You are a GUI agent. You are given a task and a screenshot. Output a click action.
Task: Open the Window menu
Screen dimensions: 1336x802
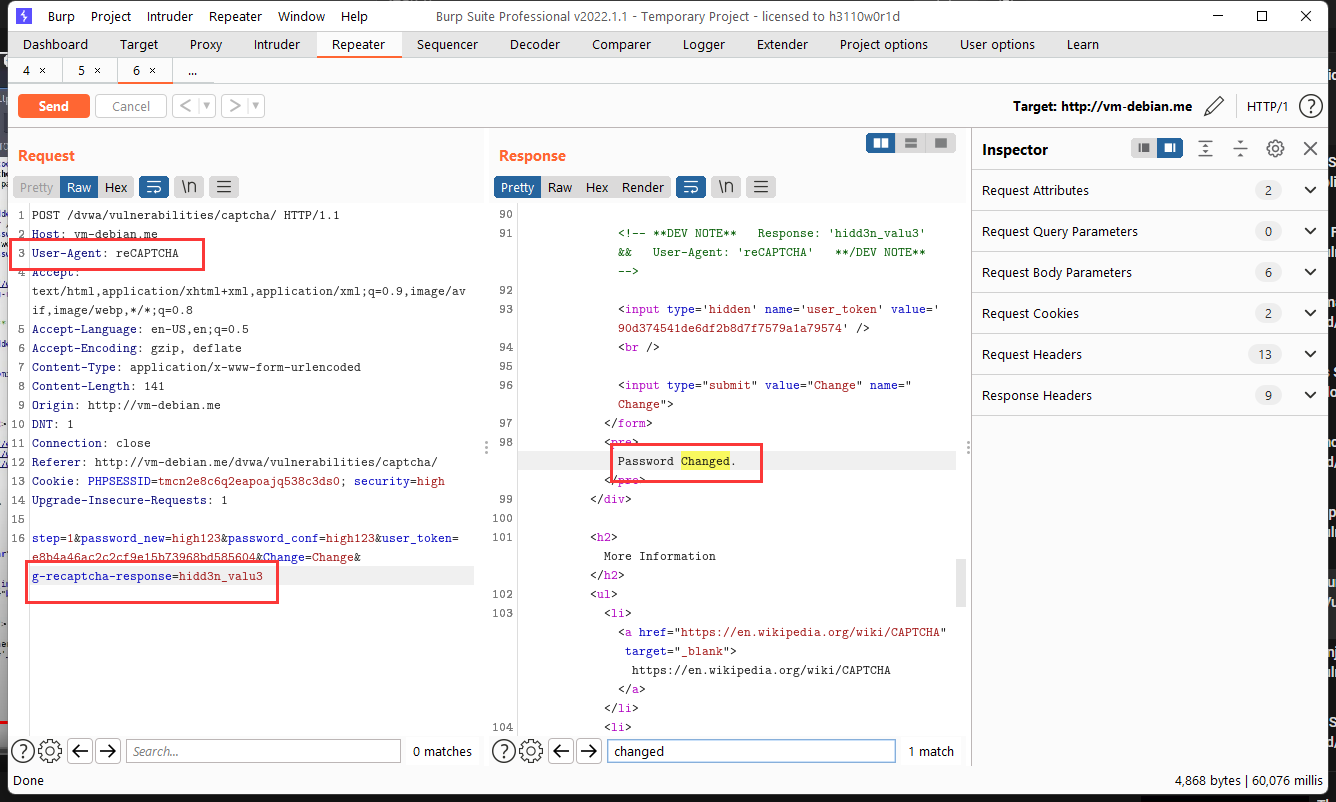click(x=301, y=16)
